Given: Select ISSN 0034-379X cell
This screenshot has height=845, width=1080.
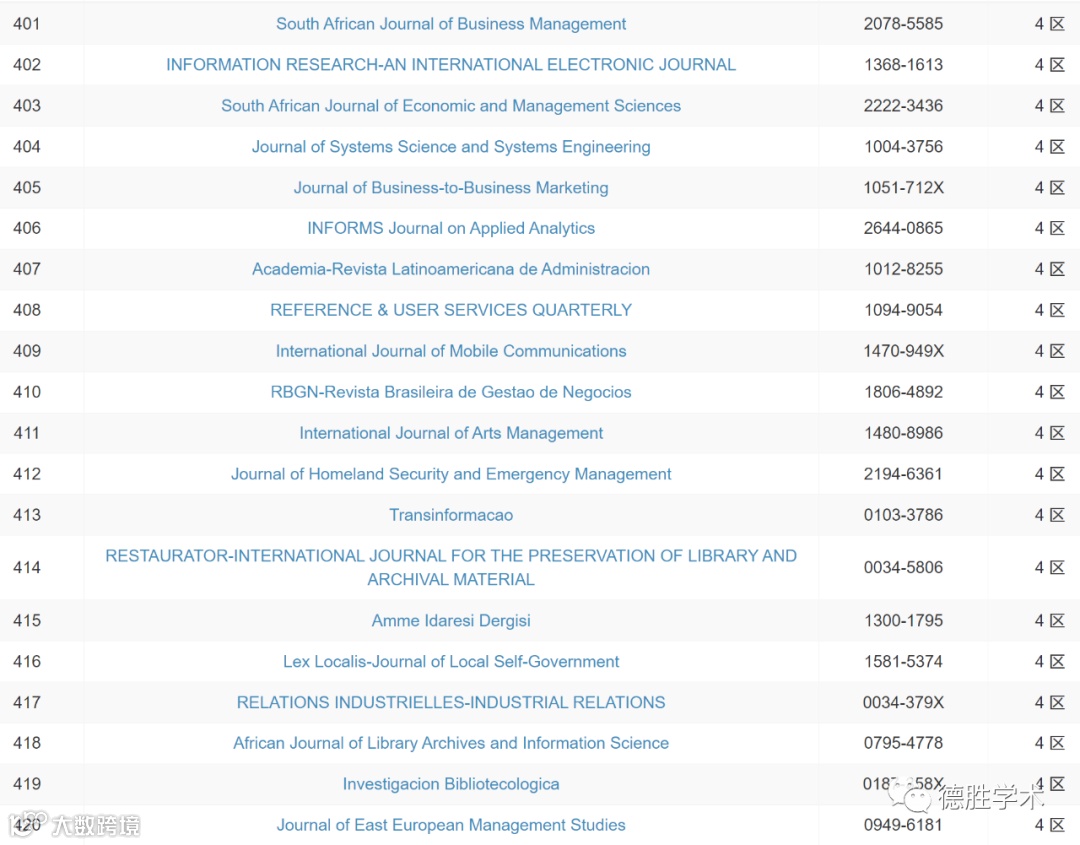Looking at the screenshot, I should click(x=903, y=702).
